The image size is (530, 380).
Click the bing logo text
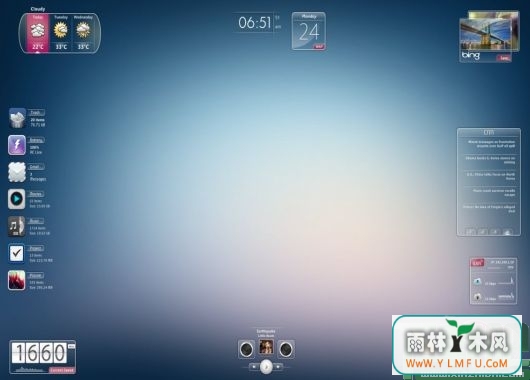471,55
